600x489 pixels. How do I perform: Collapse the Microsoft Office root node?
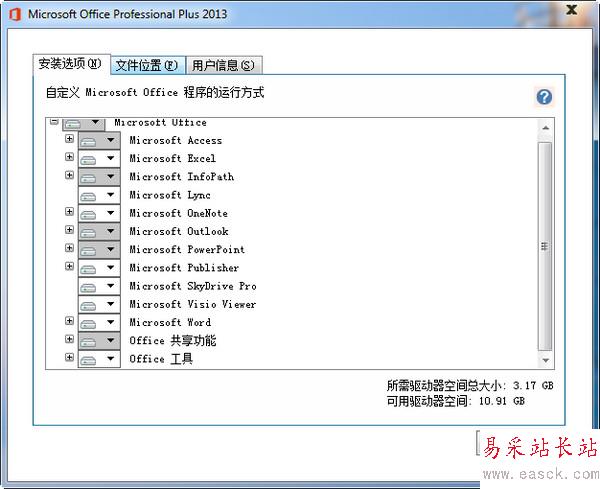click(54, 122)
